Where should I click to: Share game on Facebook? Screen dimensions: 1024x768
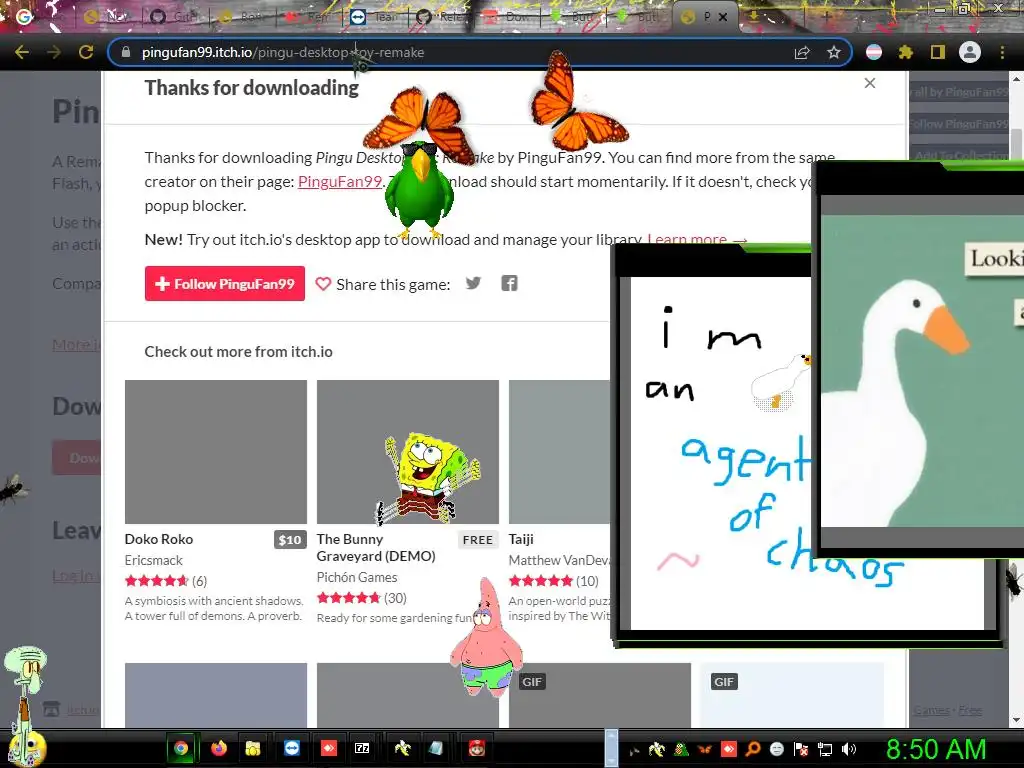coord(509,283)
